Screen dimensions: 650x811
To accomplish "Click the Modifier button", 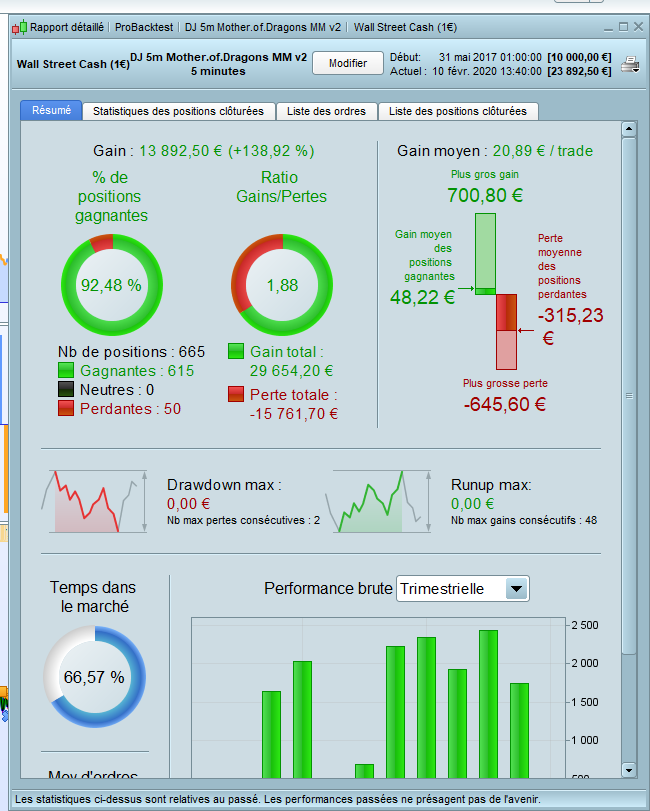I will [x=348, y=63].
